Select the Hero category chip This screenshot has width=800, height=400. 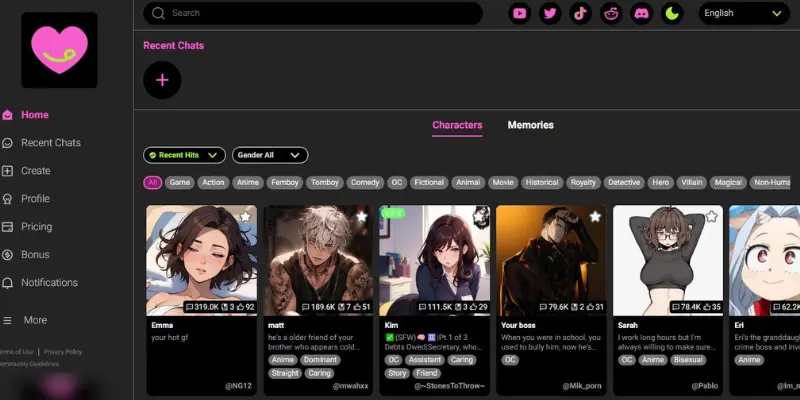point(661,183)
